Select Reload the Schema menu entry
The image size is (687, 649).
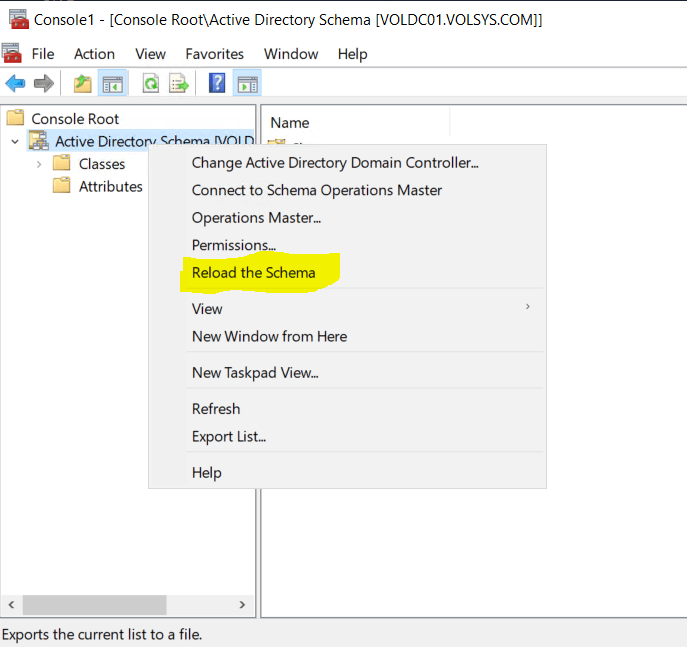[254, 272]
